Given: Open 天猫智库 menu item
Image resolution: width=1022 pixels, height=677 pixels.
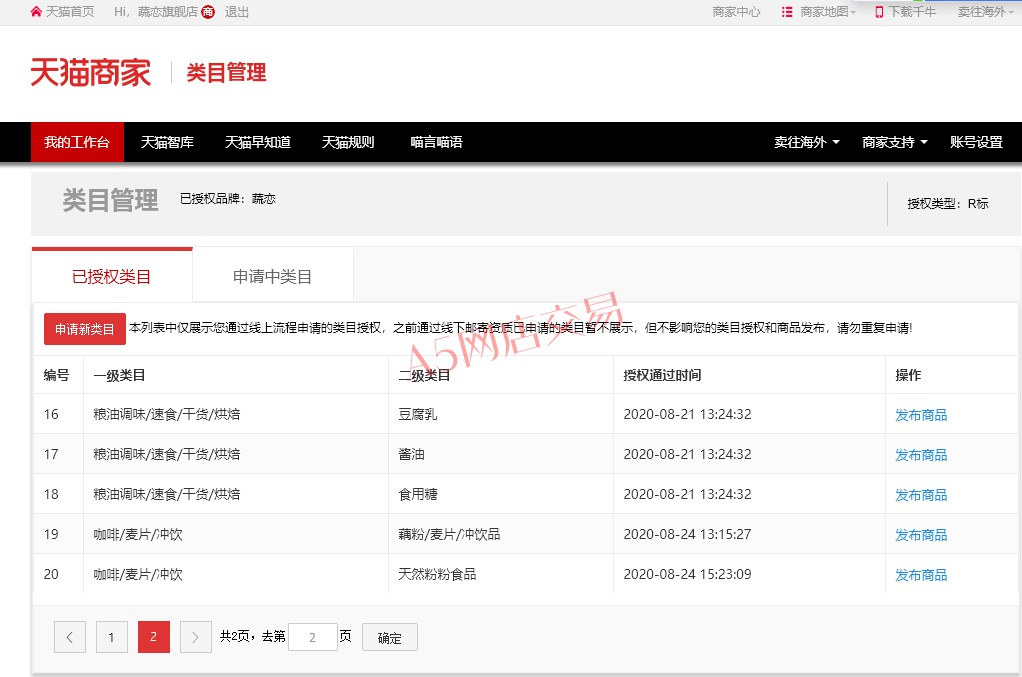Looking at the screenshot, I should coord(168,142).
